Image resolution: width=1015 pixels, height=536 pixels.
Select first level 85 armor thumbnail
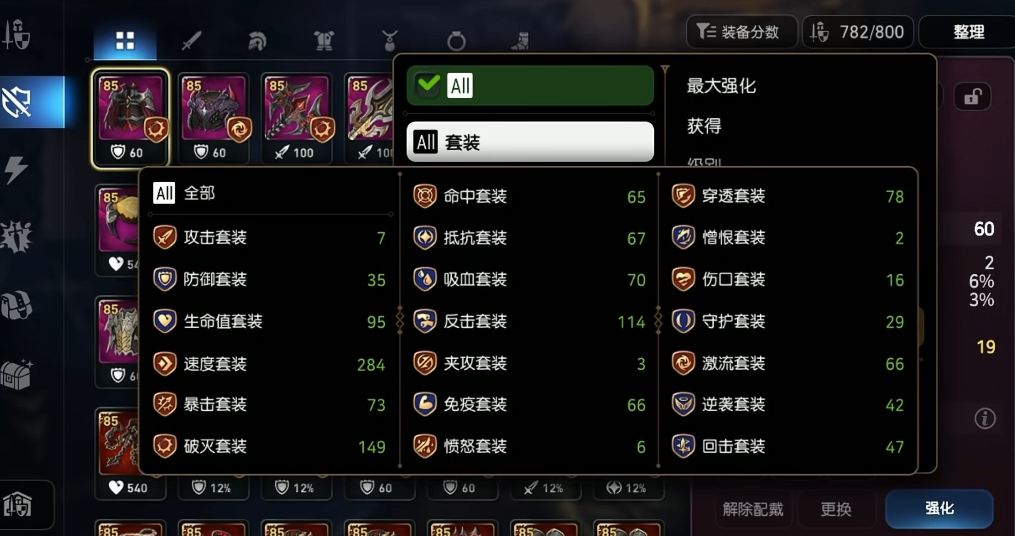click(x=130, y=118)
